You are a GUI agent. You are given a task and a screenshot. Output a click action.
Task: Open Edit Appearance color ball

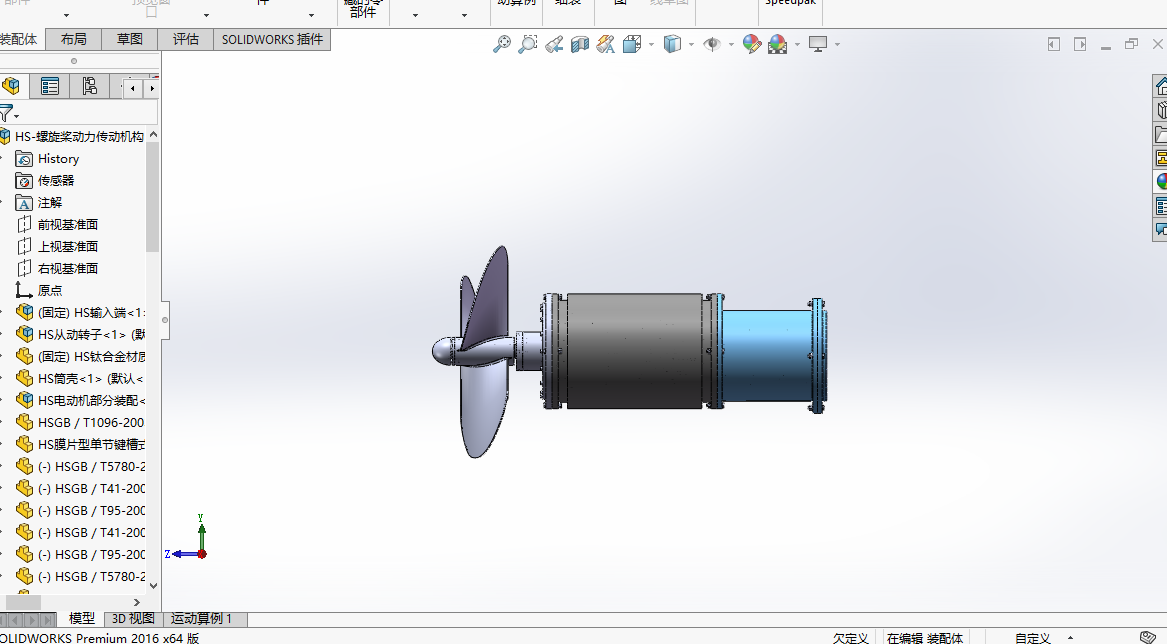[752, 44]
